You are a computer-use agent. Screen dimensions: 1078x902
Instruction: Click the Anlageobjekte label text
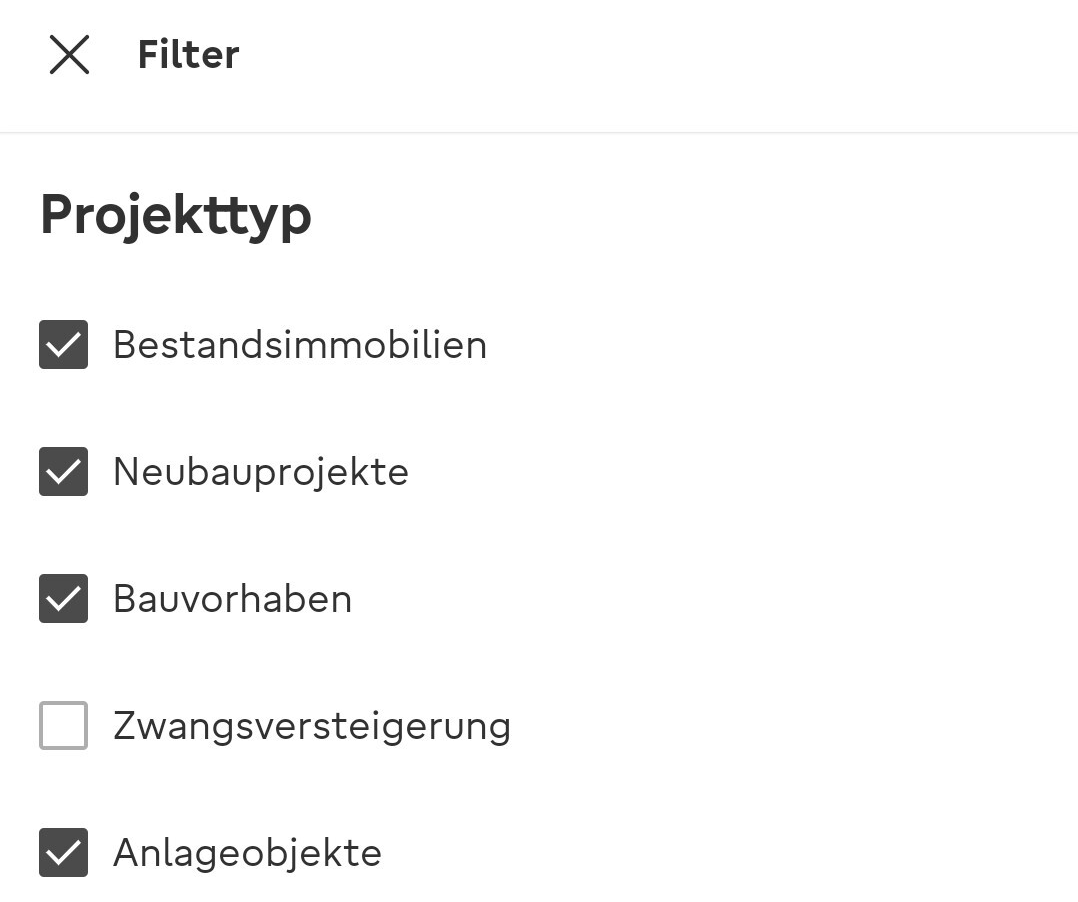pyautogui.click(x=247, y=853)
